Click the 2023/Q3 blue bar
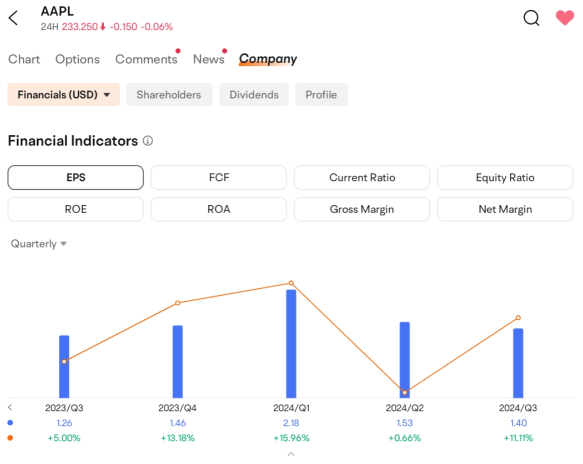This screenshot has height=464, width=583. [x=64, y=366]
